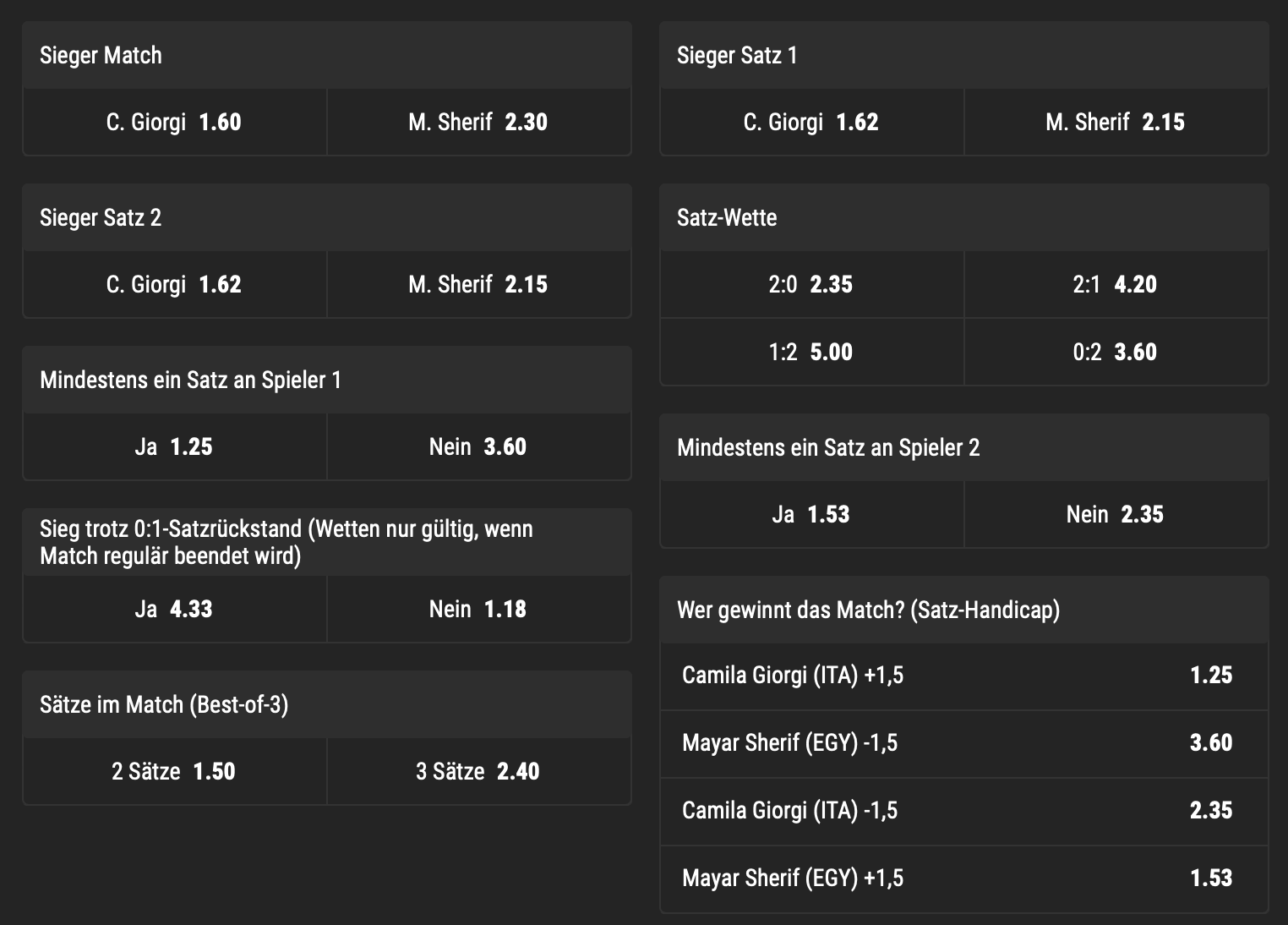Select Satz-Wette 2:0 at 2.35
The height and width of the screenshot is (925, 1288).
click(x=812, y=284)
